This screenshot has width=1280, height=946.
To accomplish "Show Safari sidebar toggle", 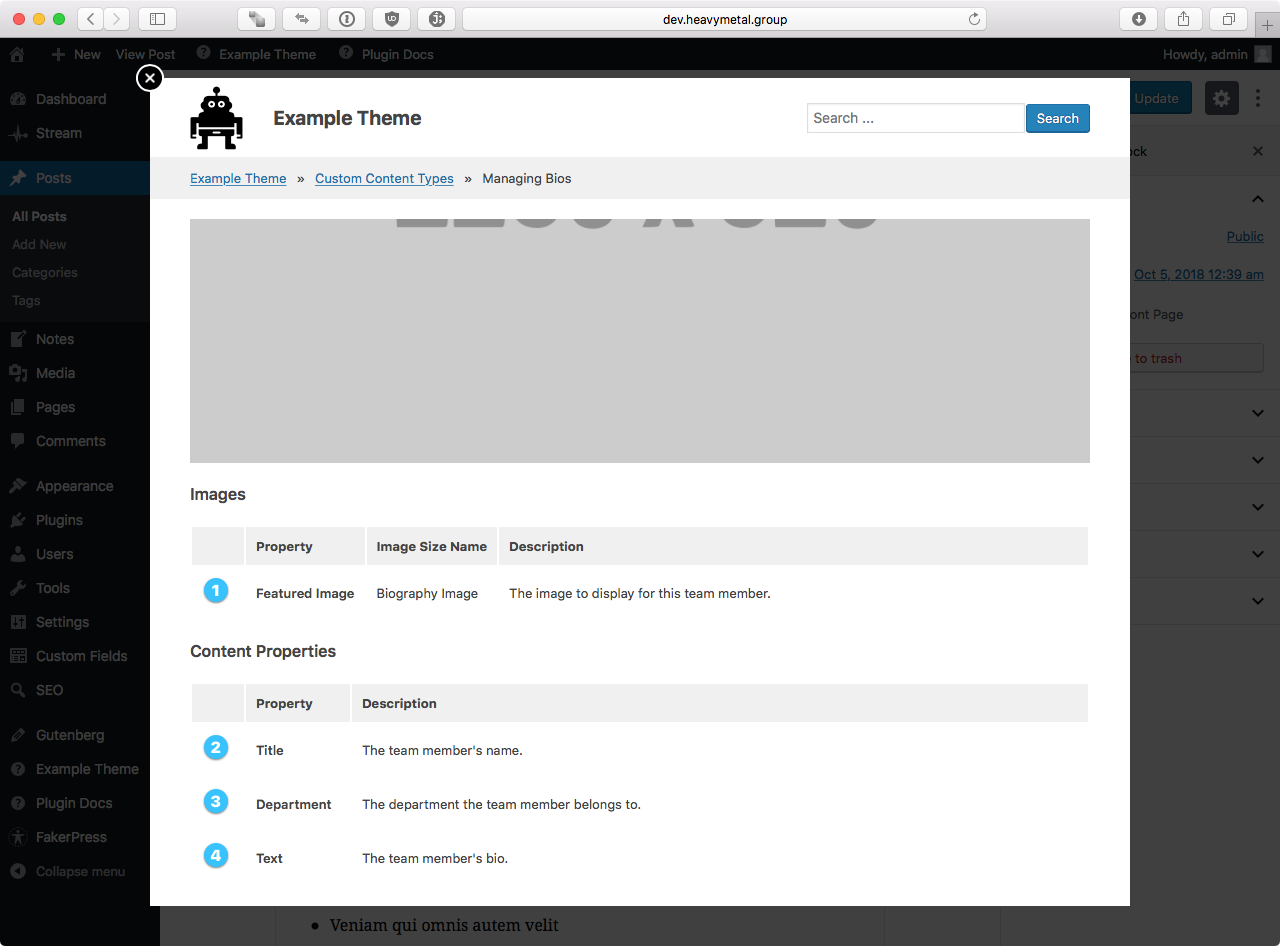I will [x=157, y=19].
